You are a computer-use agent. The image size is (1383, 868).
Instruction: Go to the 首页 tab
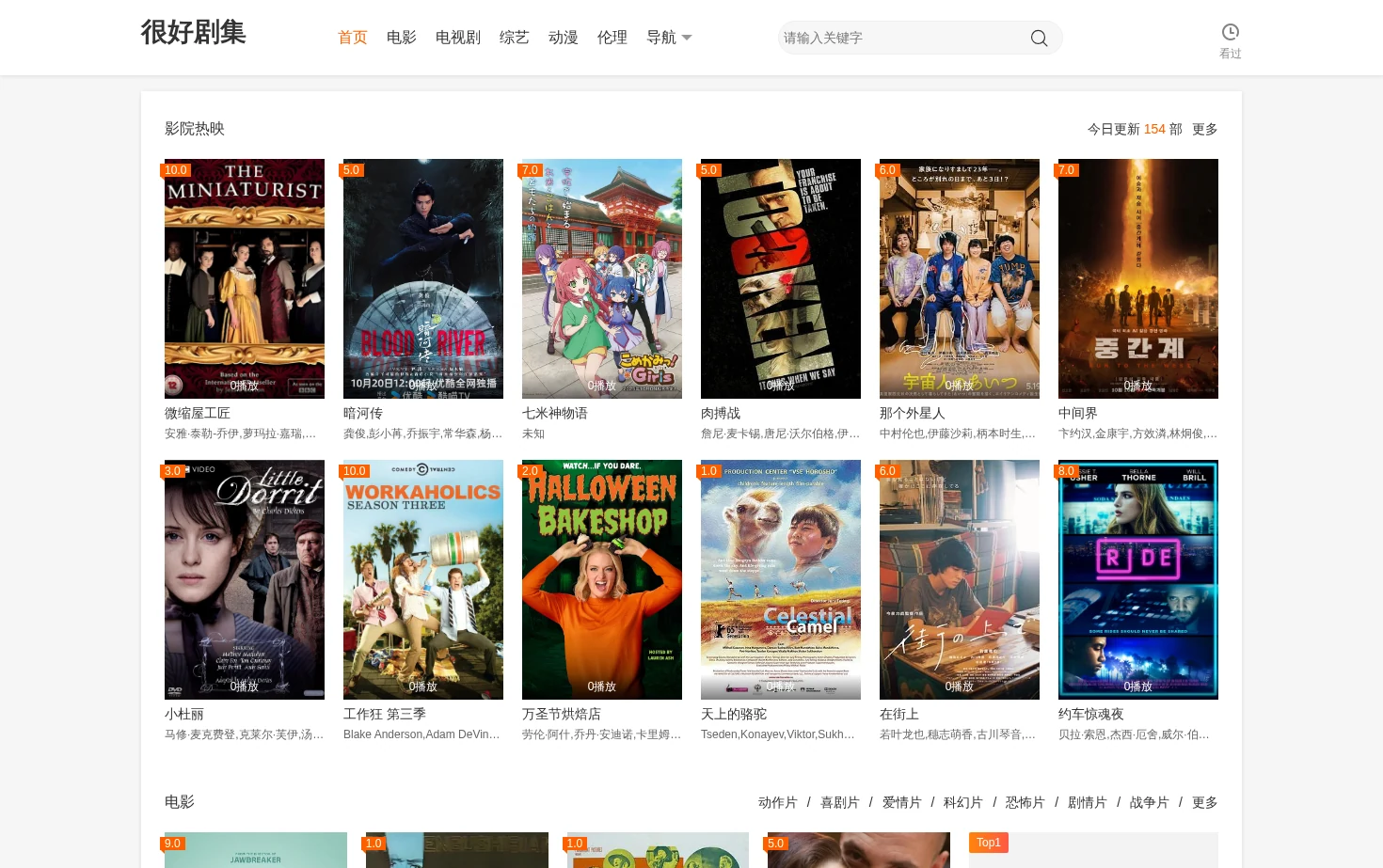353,38
